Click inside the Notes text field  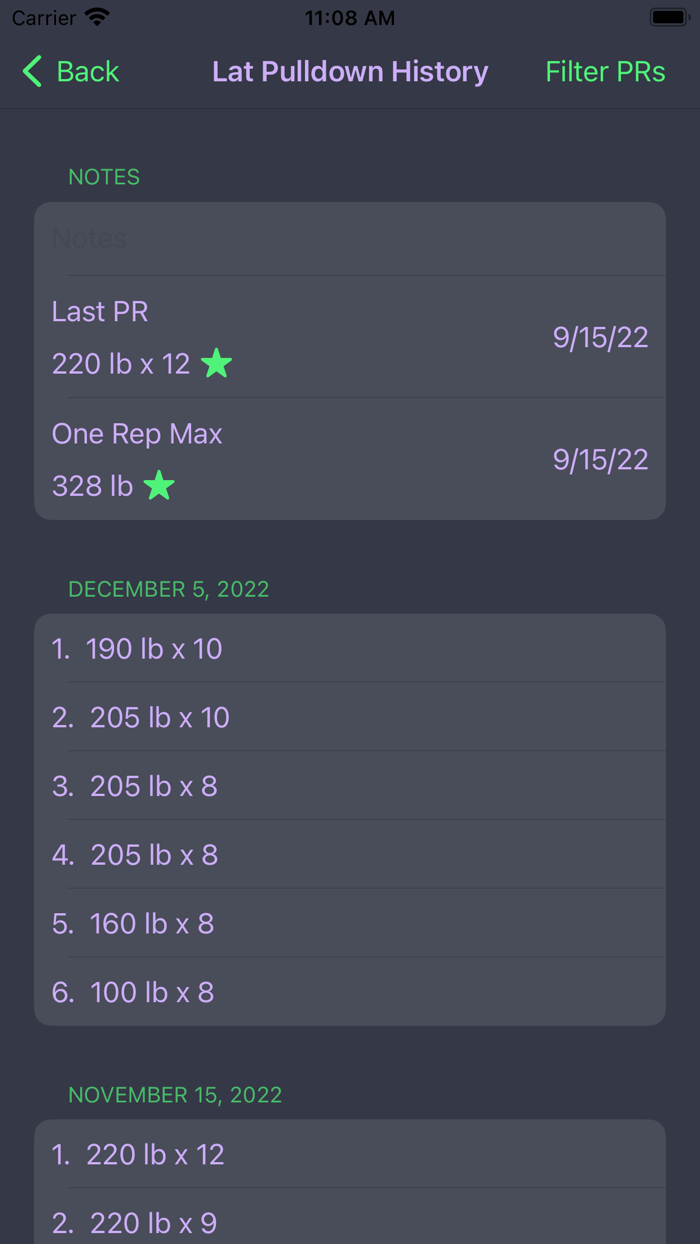[x=350, y=238]
